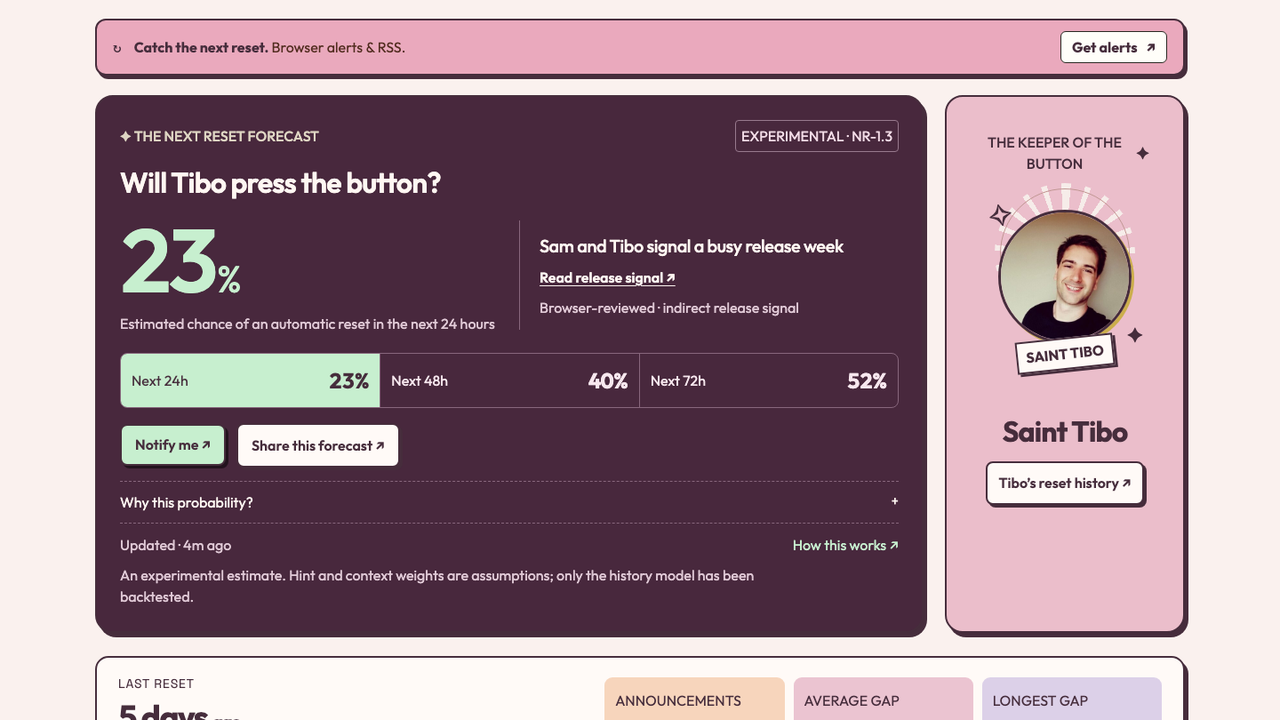Click the SAINT TIBO name tag label
The image size is (1280, 720).
pyautogui.click(x=1065, y=353)
